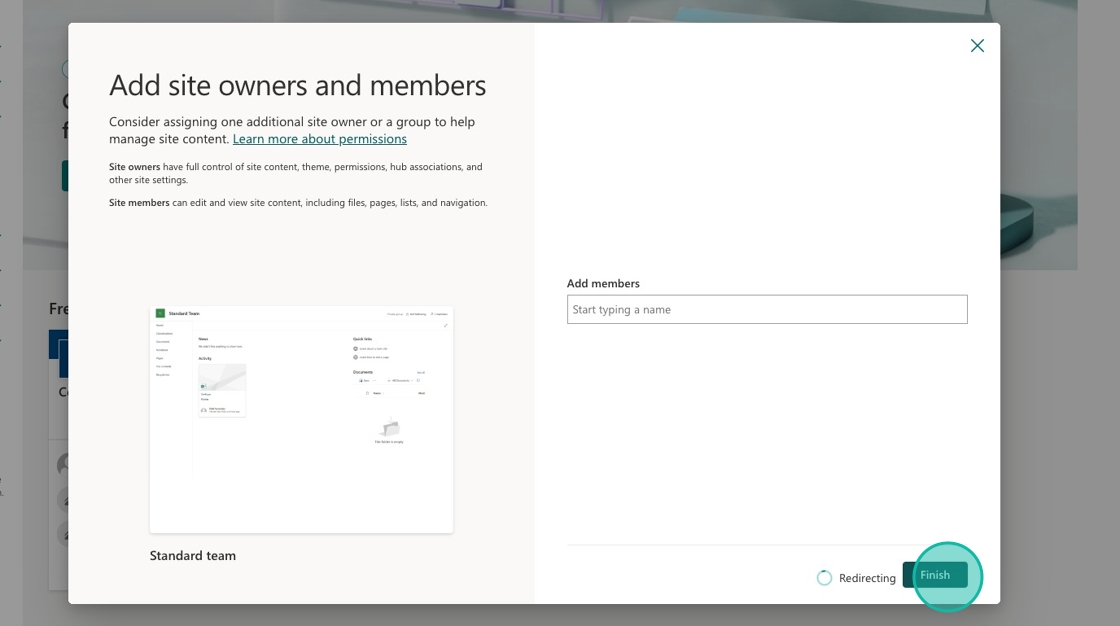Open Learn more about permissions link
The image size is (1120, 626).
tap(319, 139)
